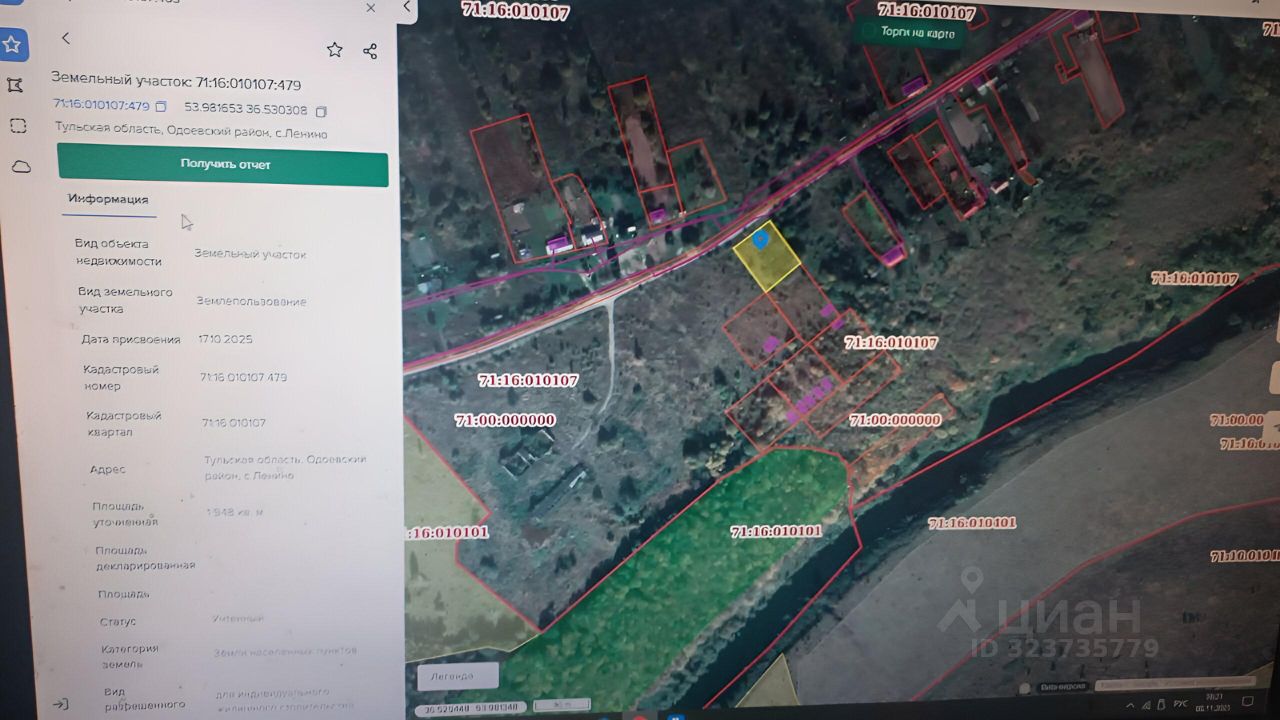Select the blue location pin on yellow plot
This screenshot has height=720, width=1280.
[760, 238]
